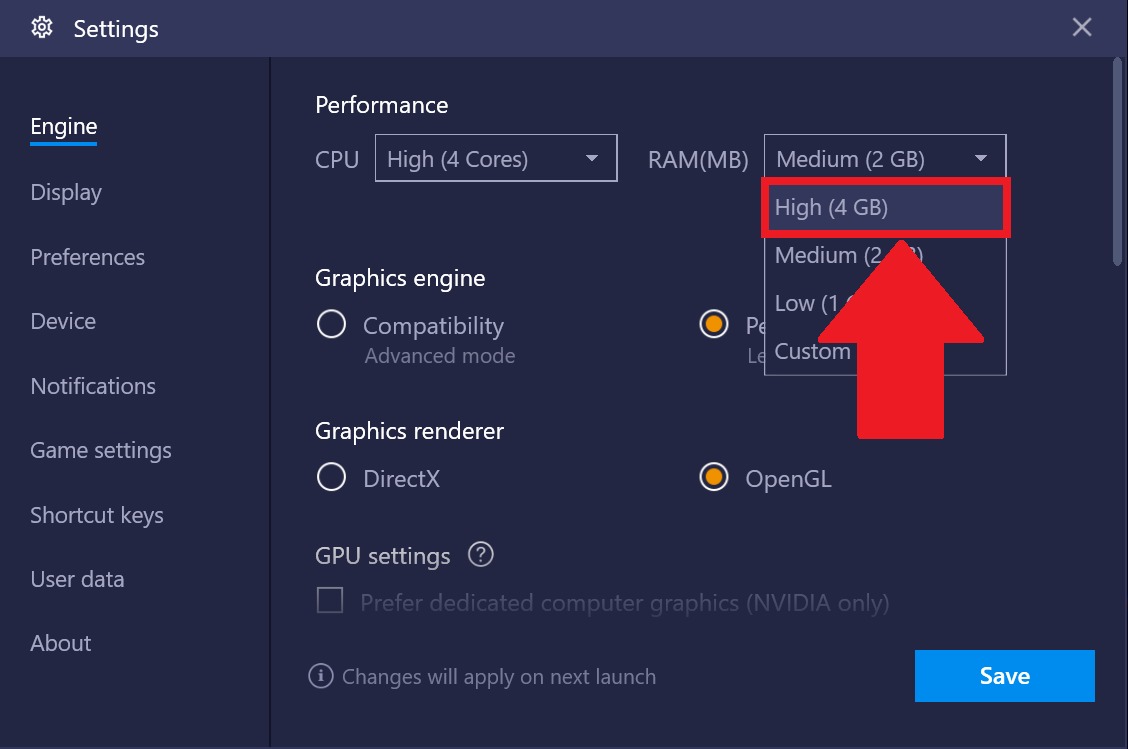
Task: Choose the Custom RAM option
Action: tap(813, 351)
